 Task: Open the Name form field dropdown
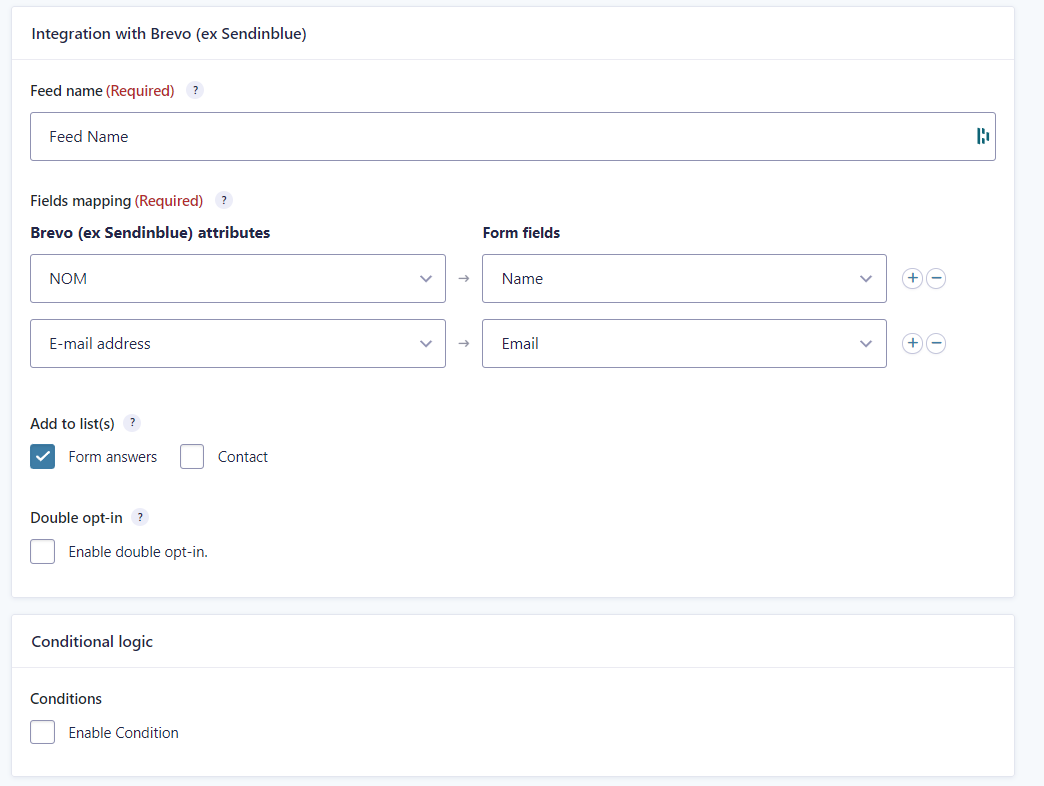coord(684,278)
